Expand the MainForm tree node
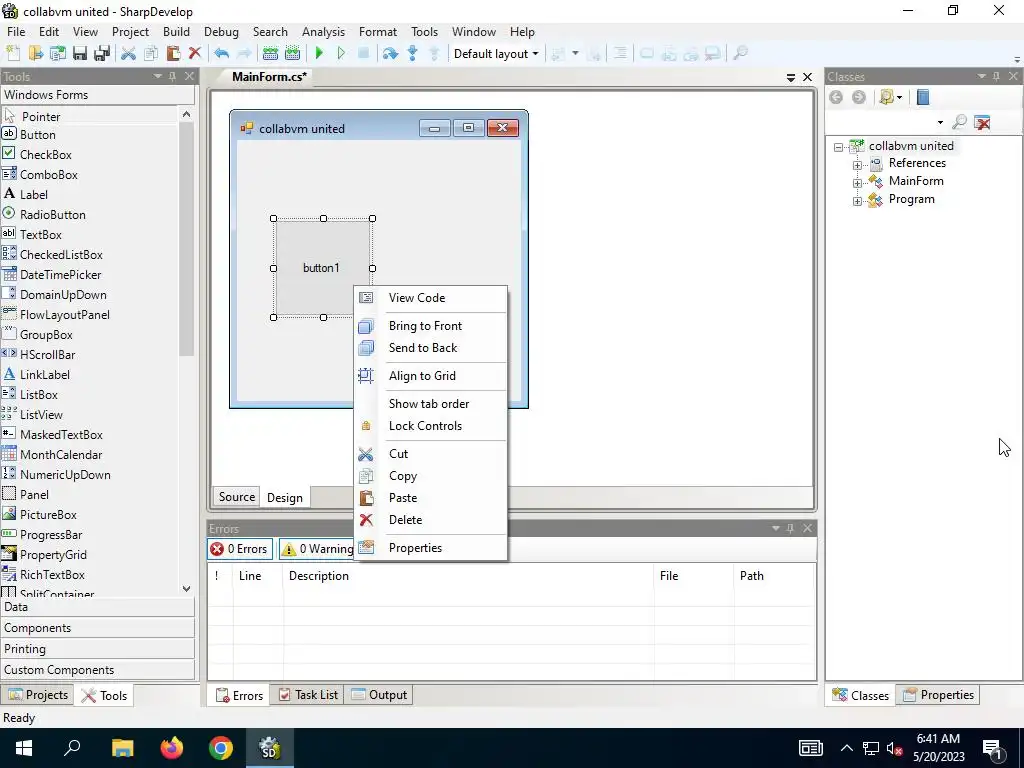The height and width of the screenshot is (768, 1024). (x=857, y=183)
